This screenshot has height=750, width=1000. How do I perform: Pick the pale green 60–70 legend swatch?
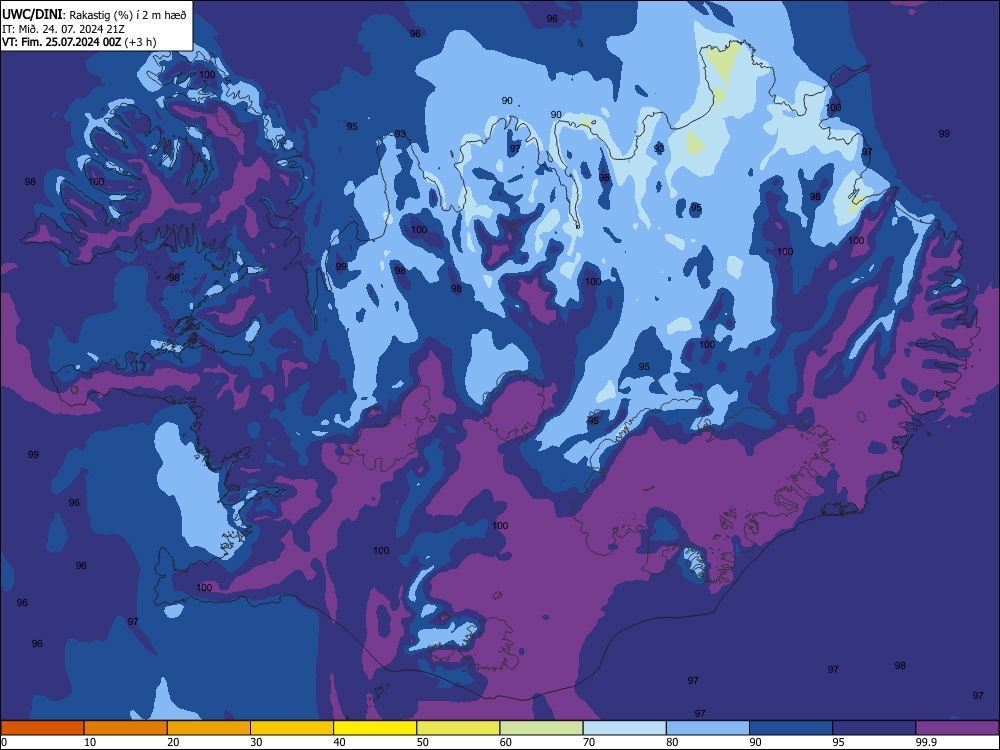coord(541,728)
